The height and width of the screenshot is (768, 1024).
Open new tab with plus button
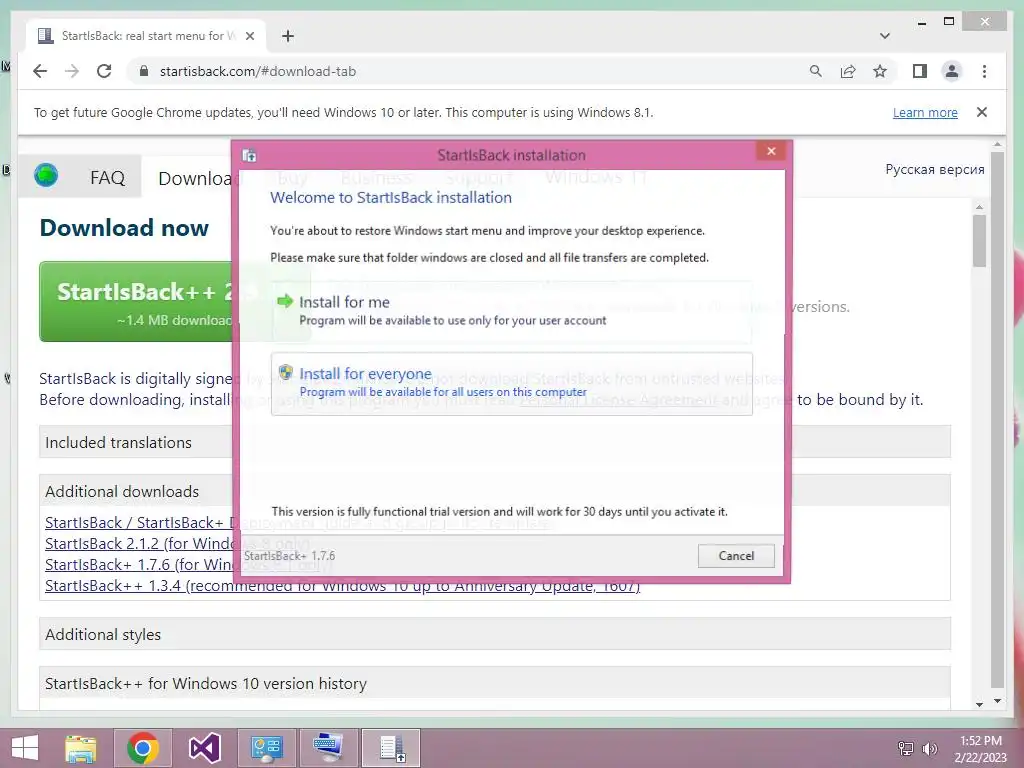click(287, 36)
